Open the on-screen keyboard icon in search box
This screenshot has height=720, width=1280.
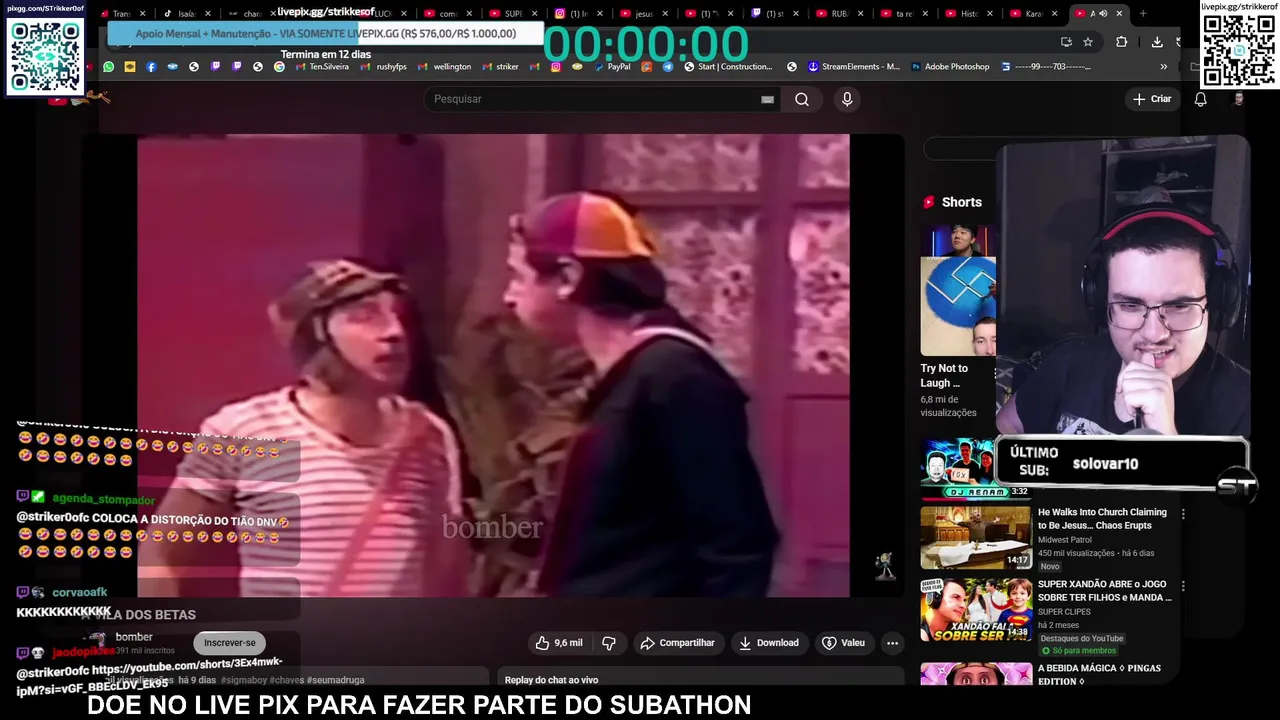(x=767, y=99)
